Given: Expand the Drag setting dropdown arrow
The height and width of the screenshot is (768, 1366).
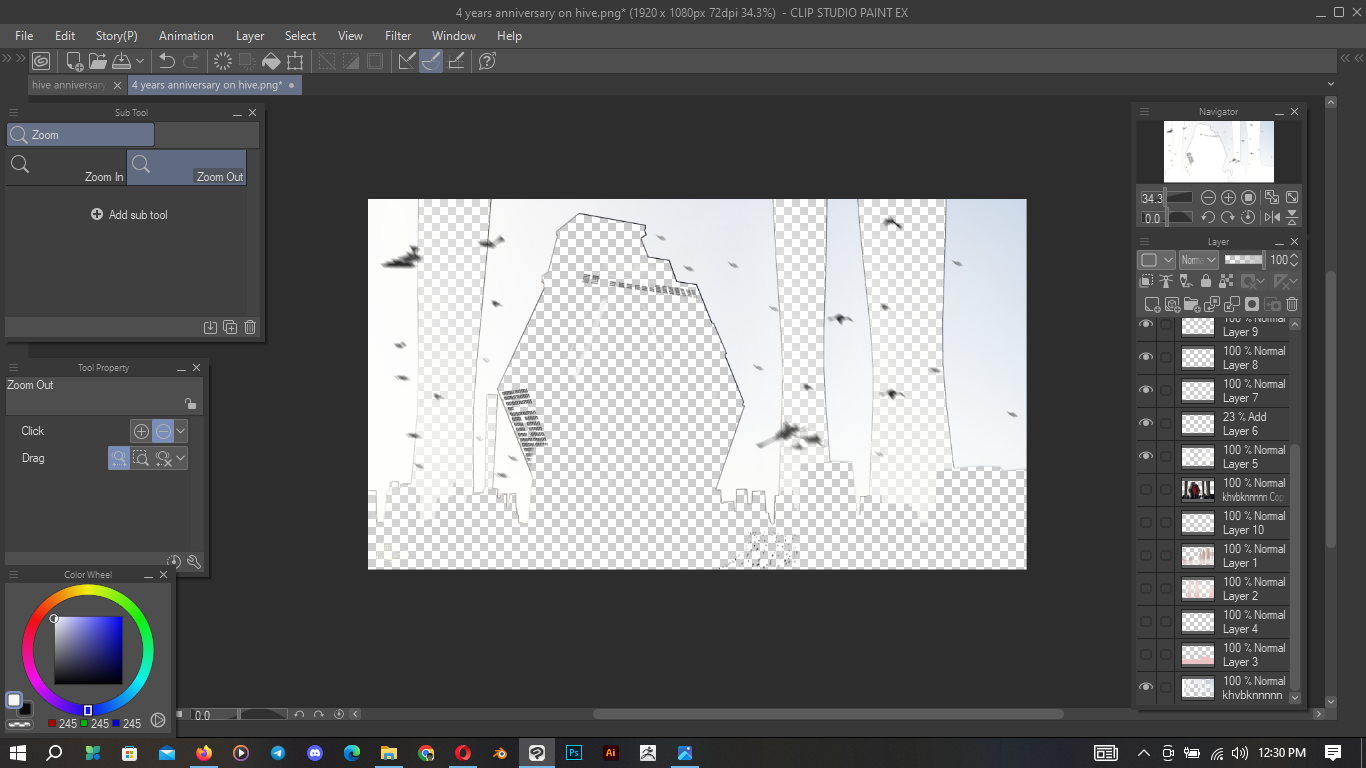Looking at the screenshot, I should click(181, 458).
